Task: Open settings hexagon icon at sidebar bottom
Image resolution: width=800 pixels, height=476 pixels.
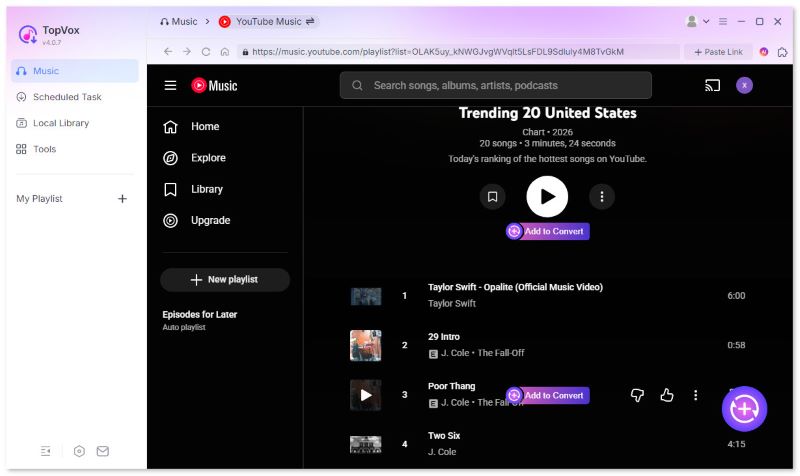Action: pos(79,451)
